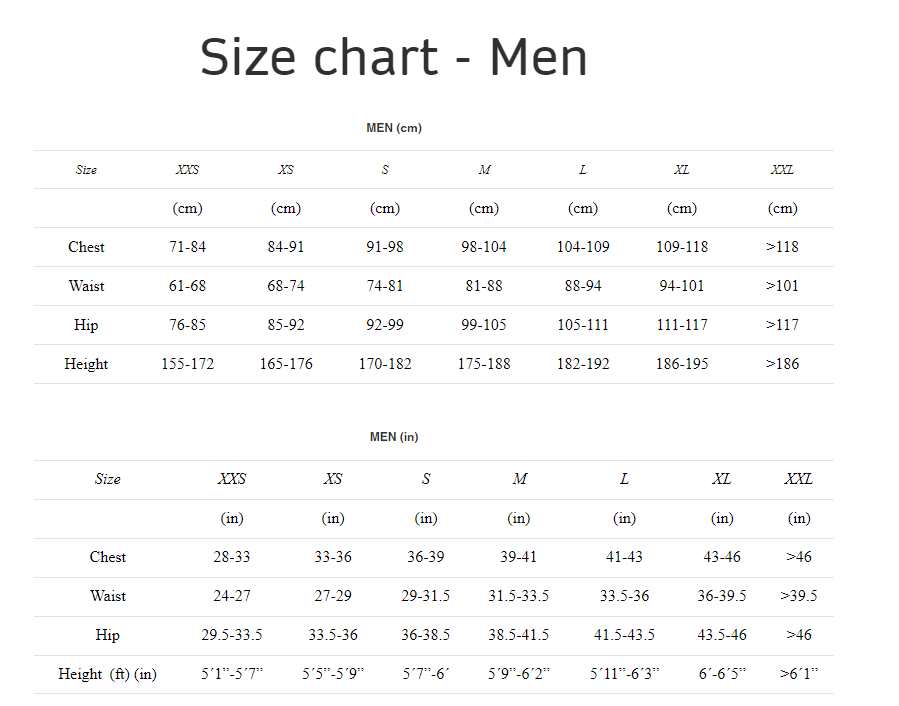The width and height of the screenshot is (899, 706).
Task: Click the S column header in inches table
Action: pos(425,479)
